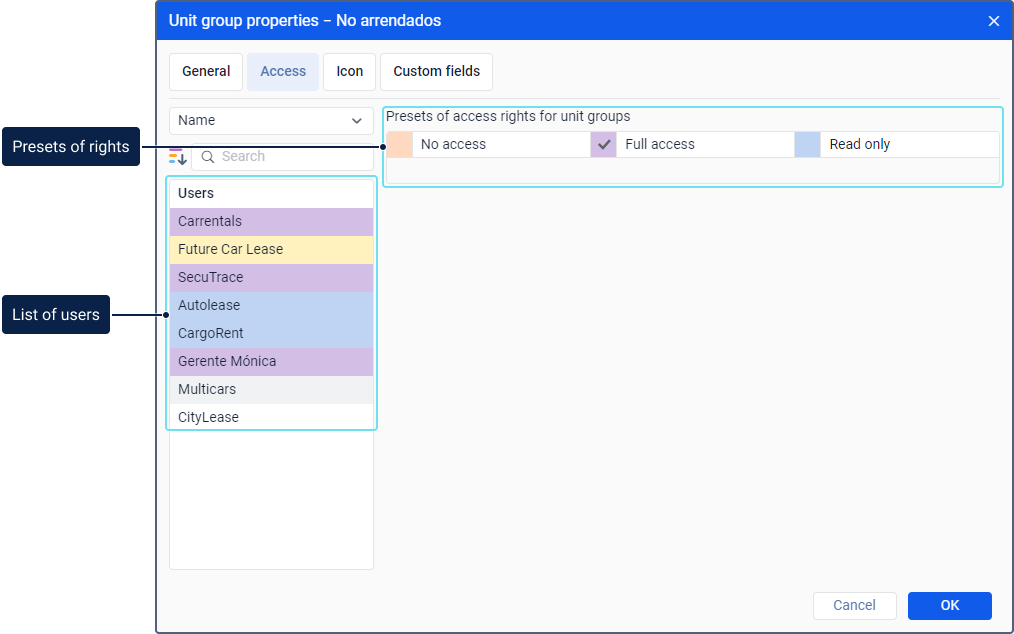
Task: Open the Custom fields tab
Action: coord(436,72)
